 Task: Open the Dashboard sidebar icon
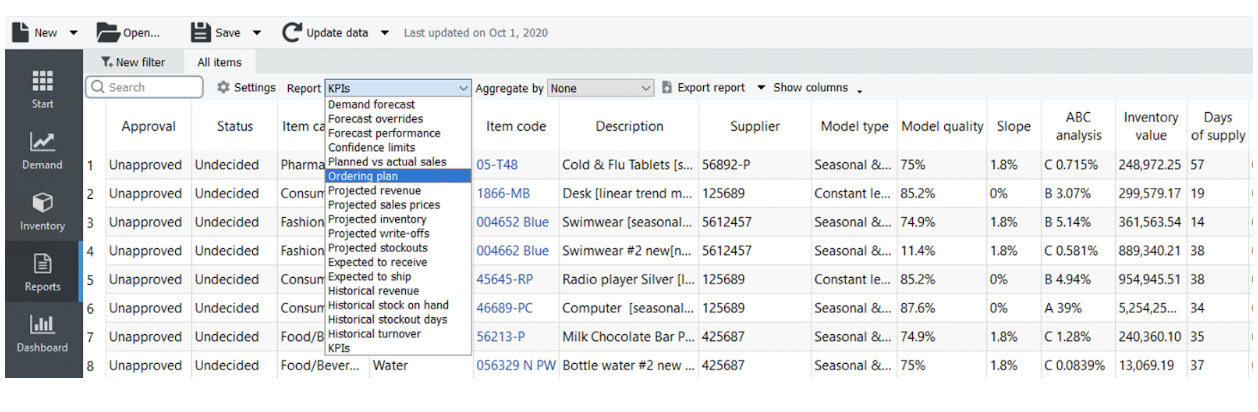(42, 332)
